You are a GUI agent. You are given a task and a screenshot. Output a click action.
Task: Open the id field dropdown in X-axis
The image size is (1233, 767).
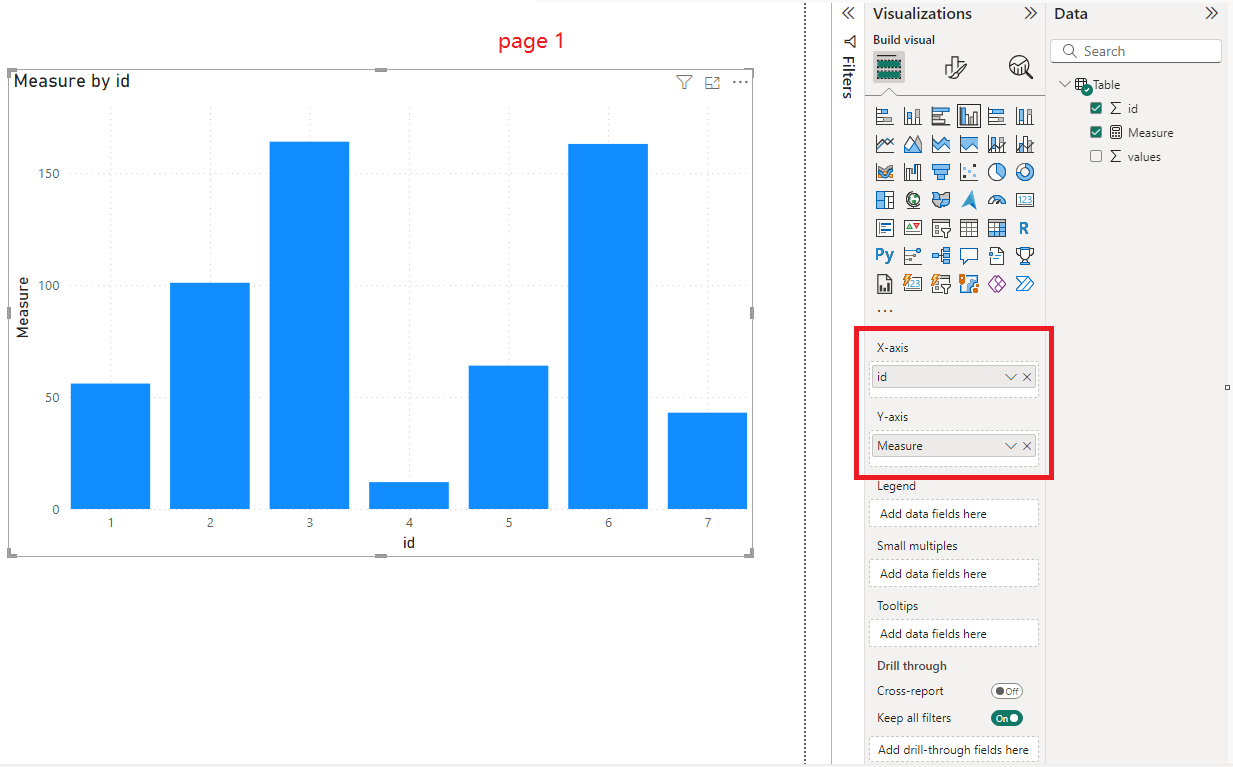(1010, 377)
